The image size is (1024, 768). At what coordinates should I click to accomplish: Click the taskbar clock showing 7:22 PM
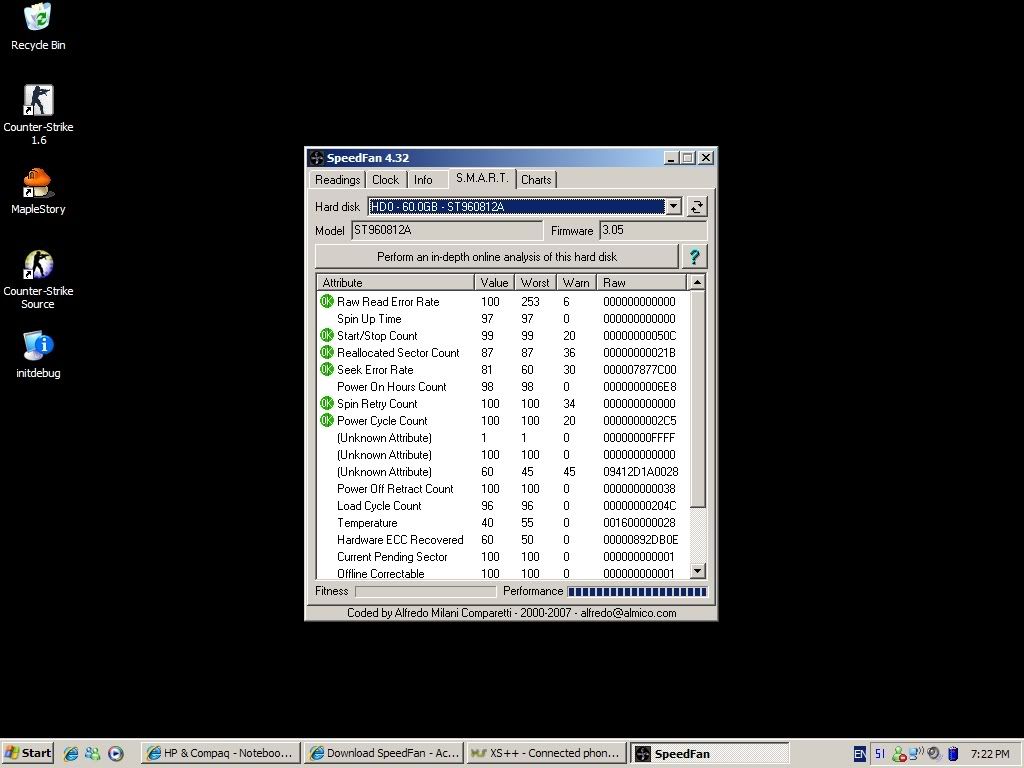[990, 754]
